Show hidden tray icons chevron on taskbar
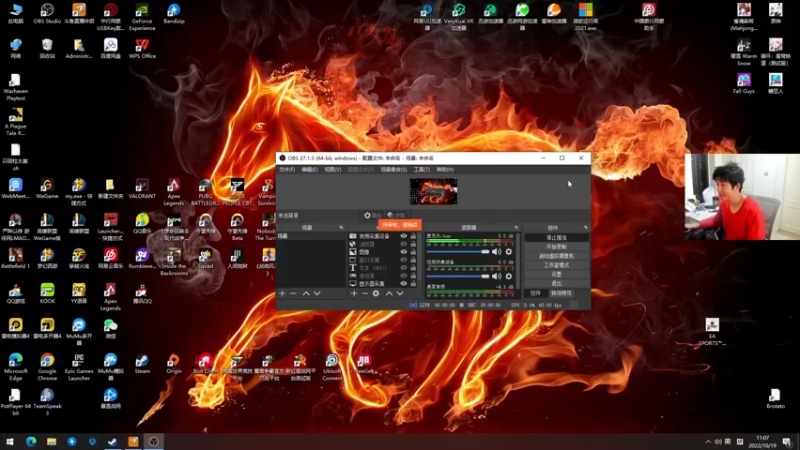Viewport: 800px width, 450px height. [x=708, y=442]
